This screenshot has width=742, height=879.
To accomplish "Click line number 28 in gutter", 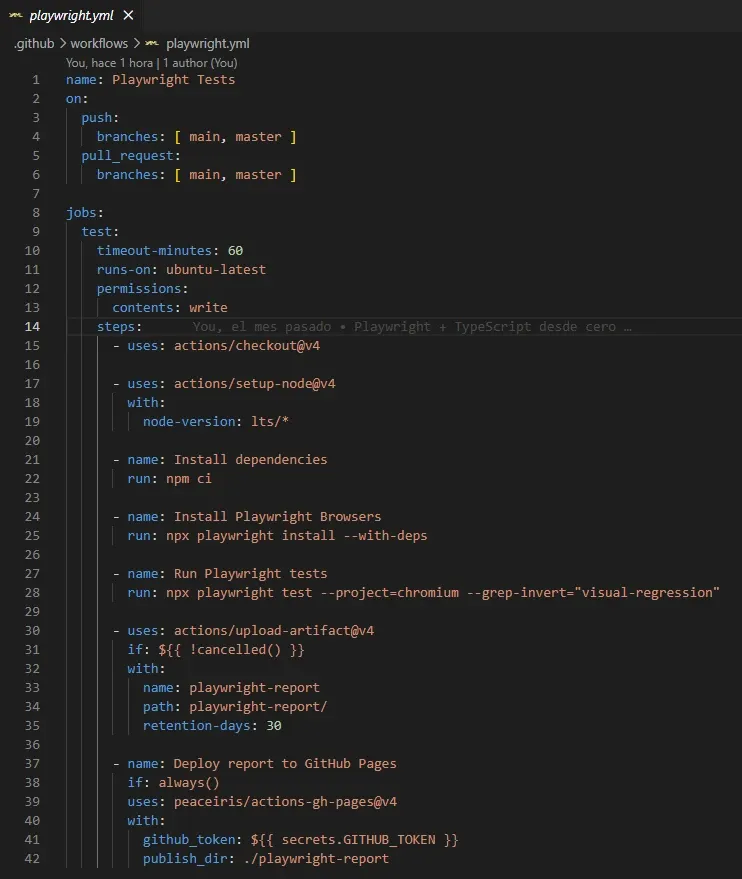I will (x=32, y=593).
